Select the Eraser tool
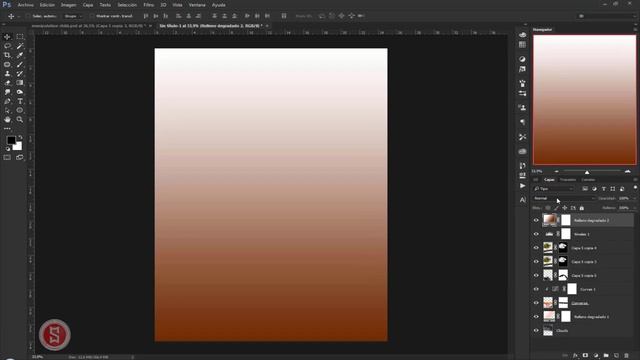Viewport: 640px width, 360px height. tap(7, 83)
